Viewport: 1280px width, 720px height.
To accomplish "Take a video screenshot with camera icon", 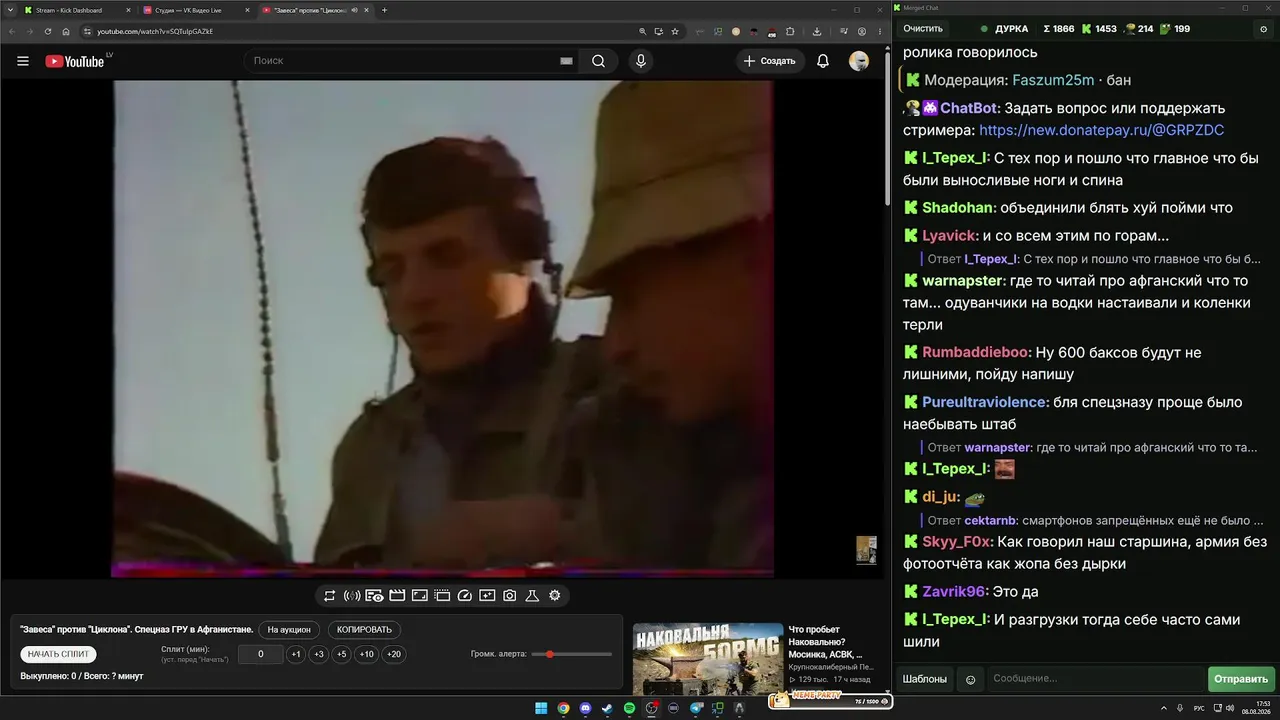I will point(509,596).
